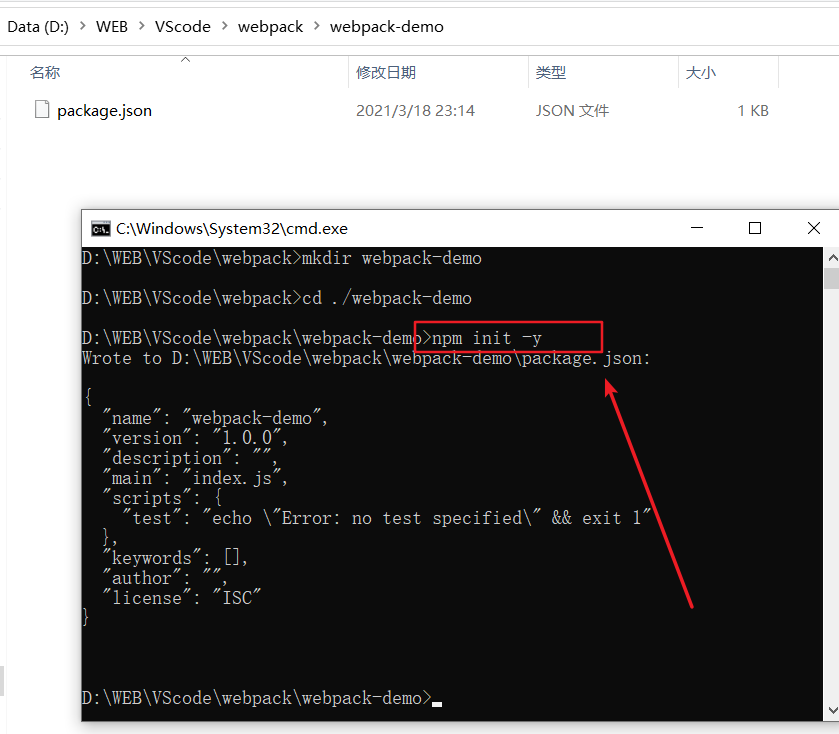Image resolution: width=839 pixels, height=734 pixels.
Task: Expand the chevron after VScode breadcrumb
Action: pos(225,26)
